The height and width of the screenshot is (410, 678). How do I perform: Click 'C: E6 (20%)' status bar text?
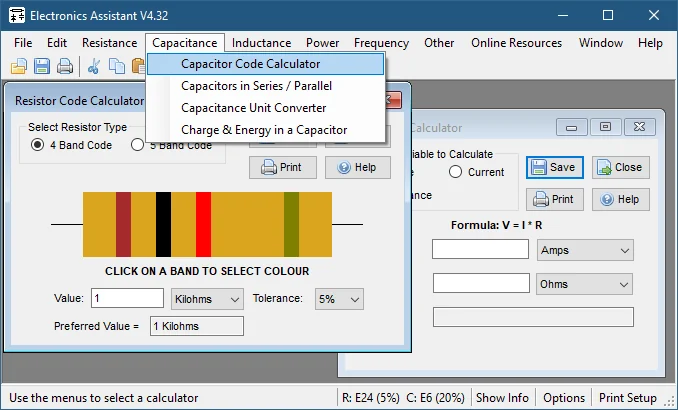[x=435, y=398]
